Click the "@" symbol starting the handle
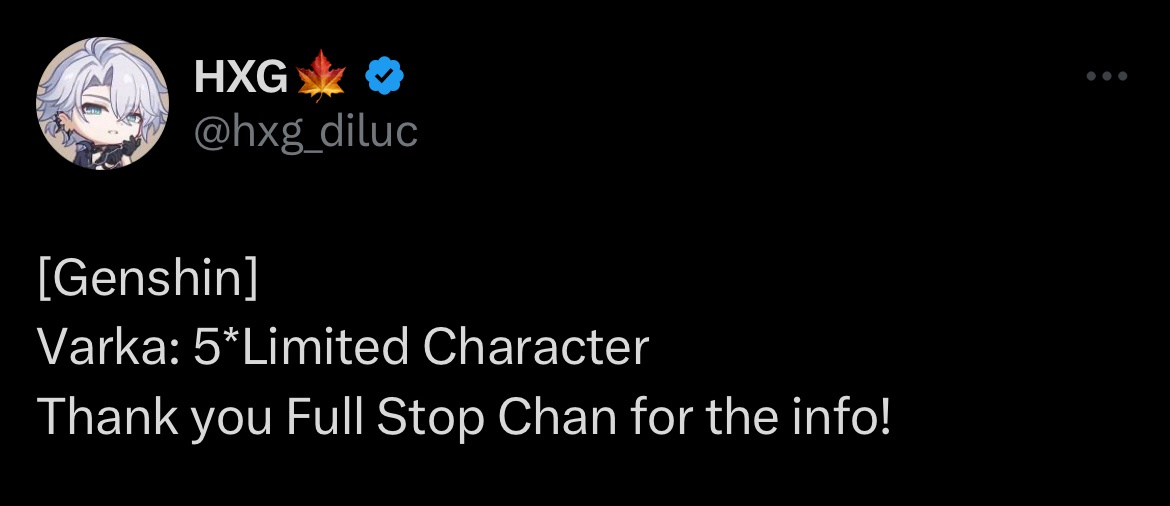The width and height of the screenshot is (1170, 506). click(x=210, y=131)
